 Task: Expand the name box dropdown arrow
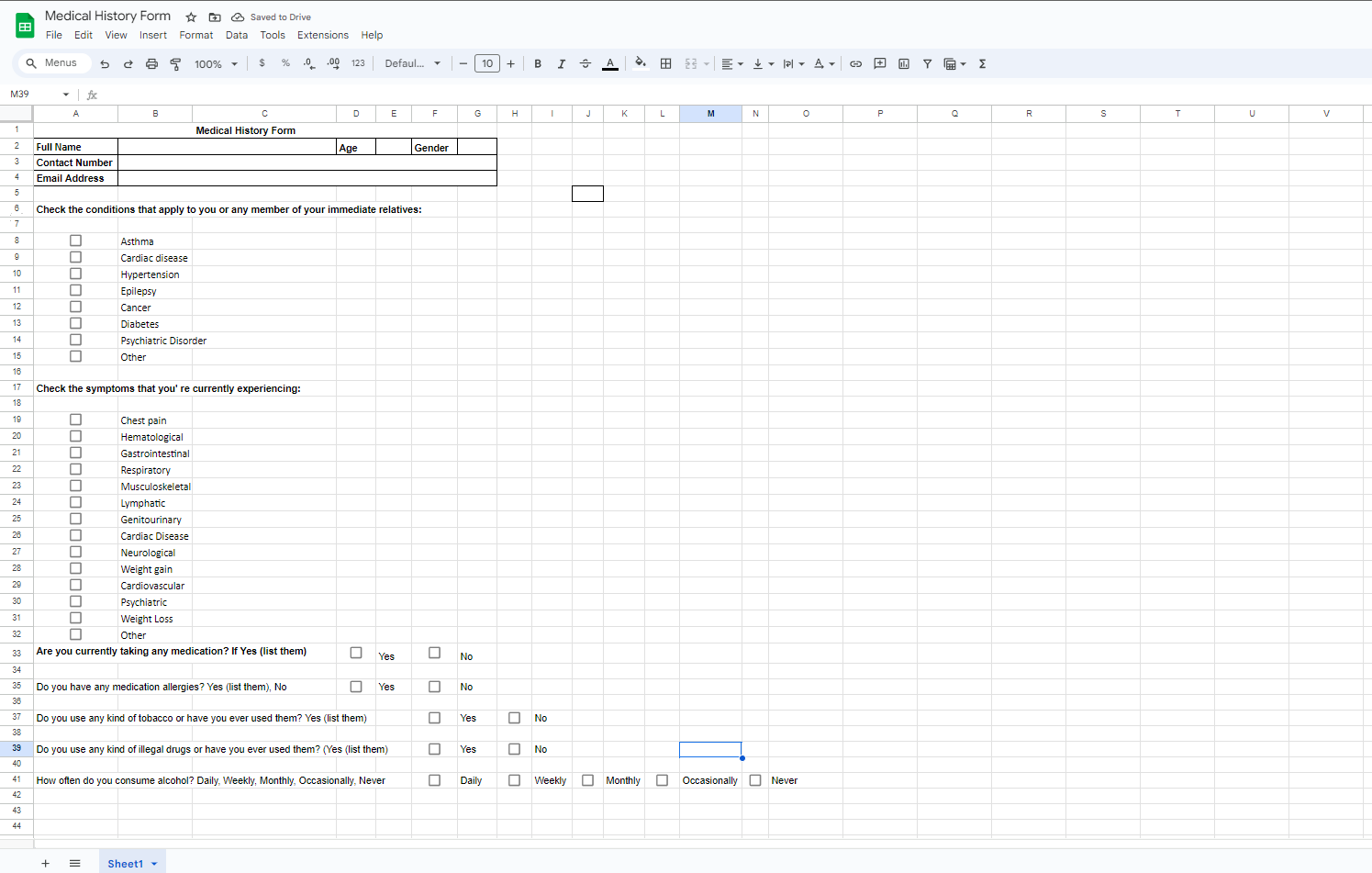click(x=66, y=95)
